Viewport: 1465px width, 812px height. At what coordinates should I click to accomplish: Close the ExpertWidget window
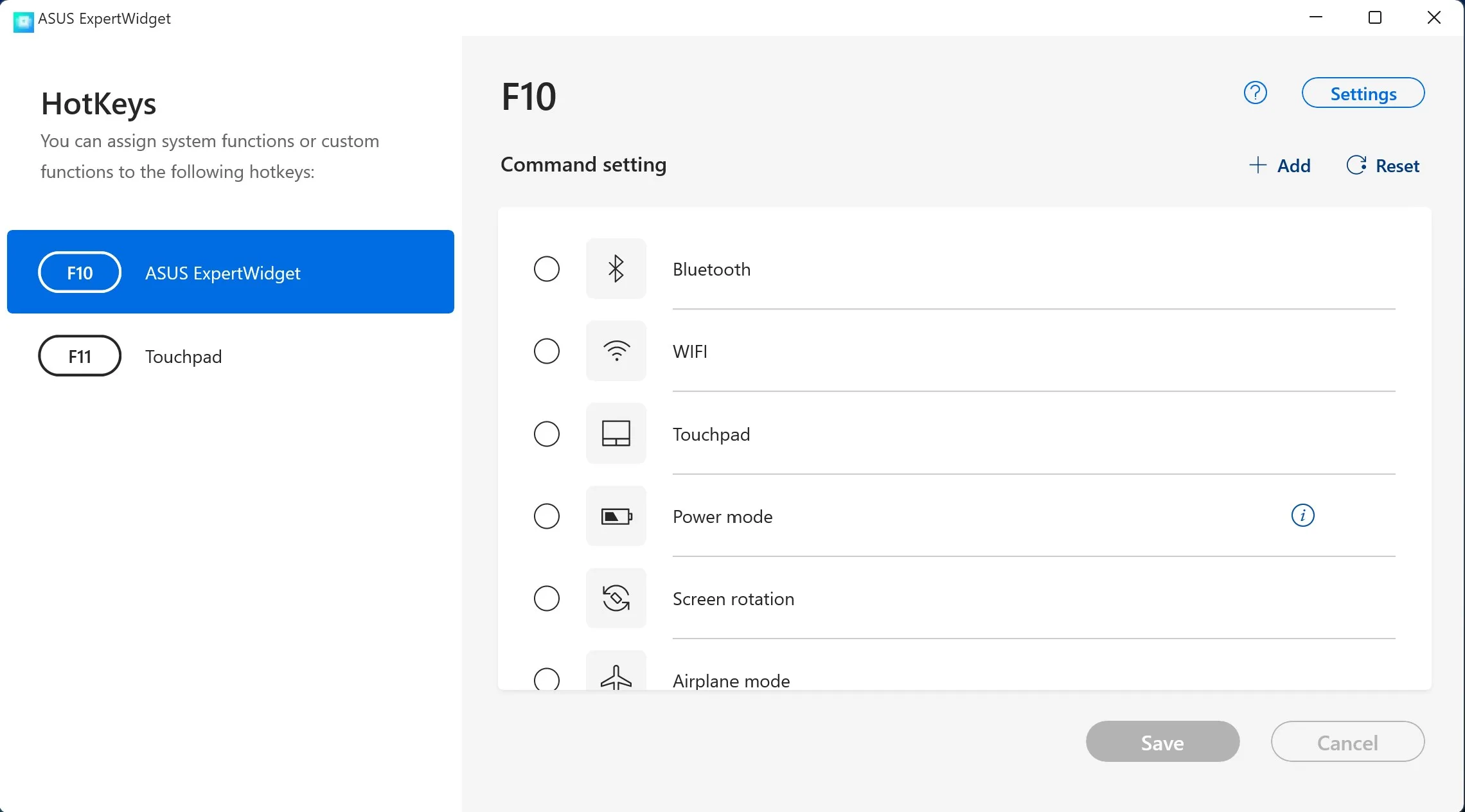pyautogui.click(x=1434, y=17)
